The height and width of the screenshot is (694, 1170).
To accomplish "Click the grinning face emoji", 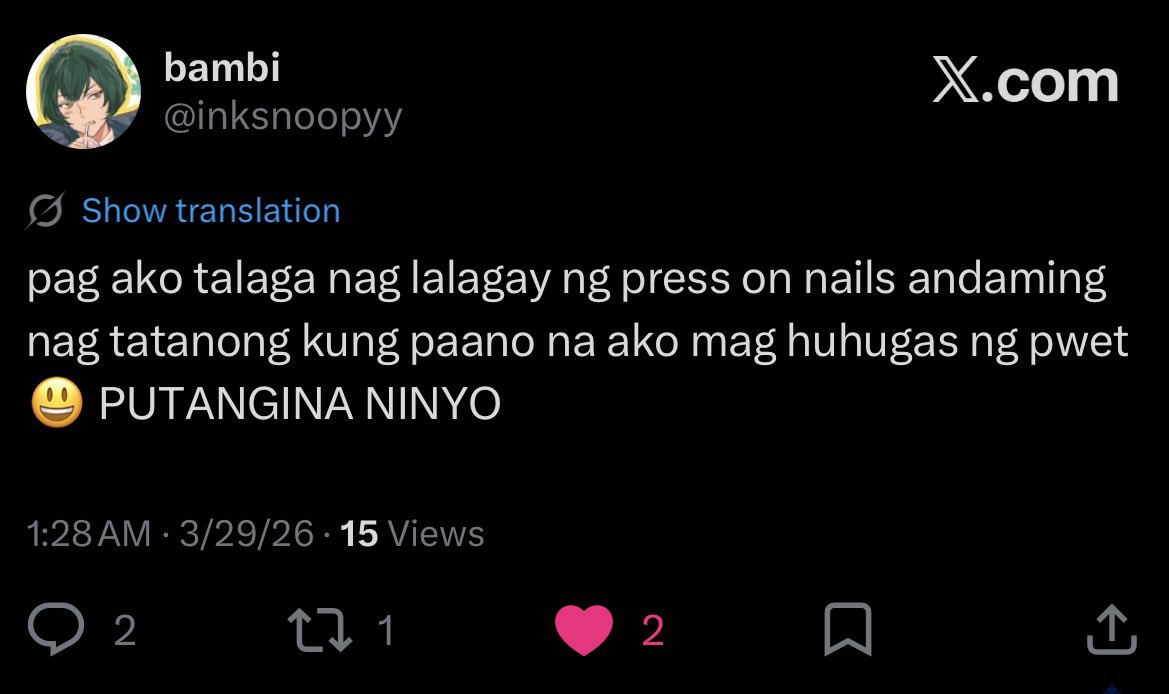I will click(x=57, y=403).
